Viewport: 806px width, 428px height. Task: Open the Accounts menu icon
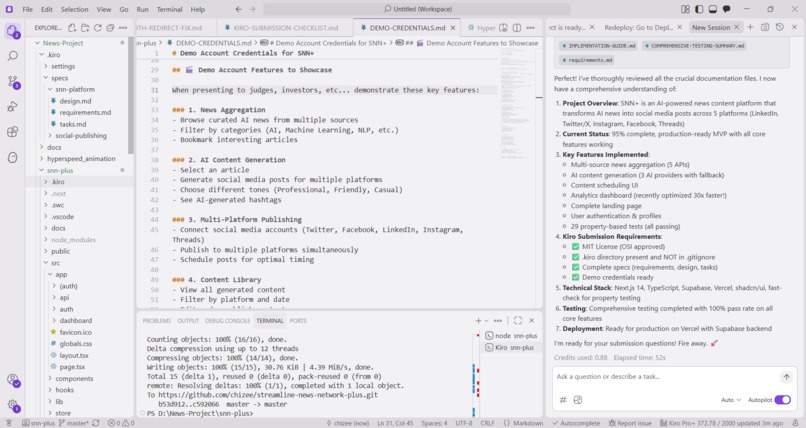pyautogui.click(x=13, y=380)
